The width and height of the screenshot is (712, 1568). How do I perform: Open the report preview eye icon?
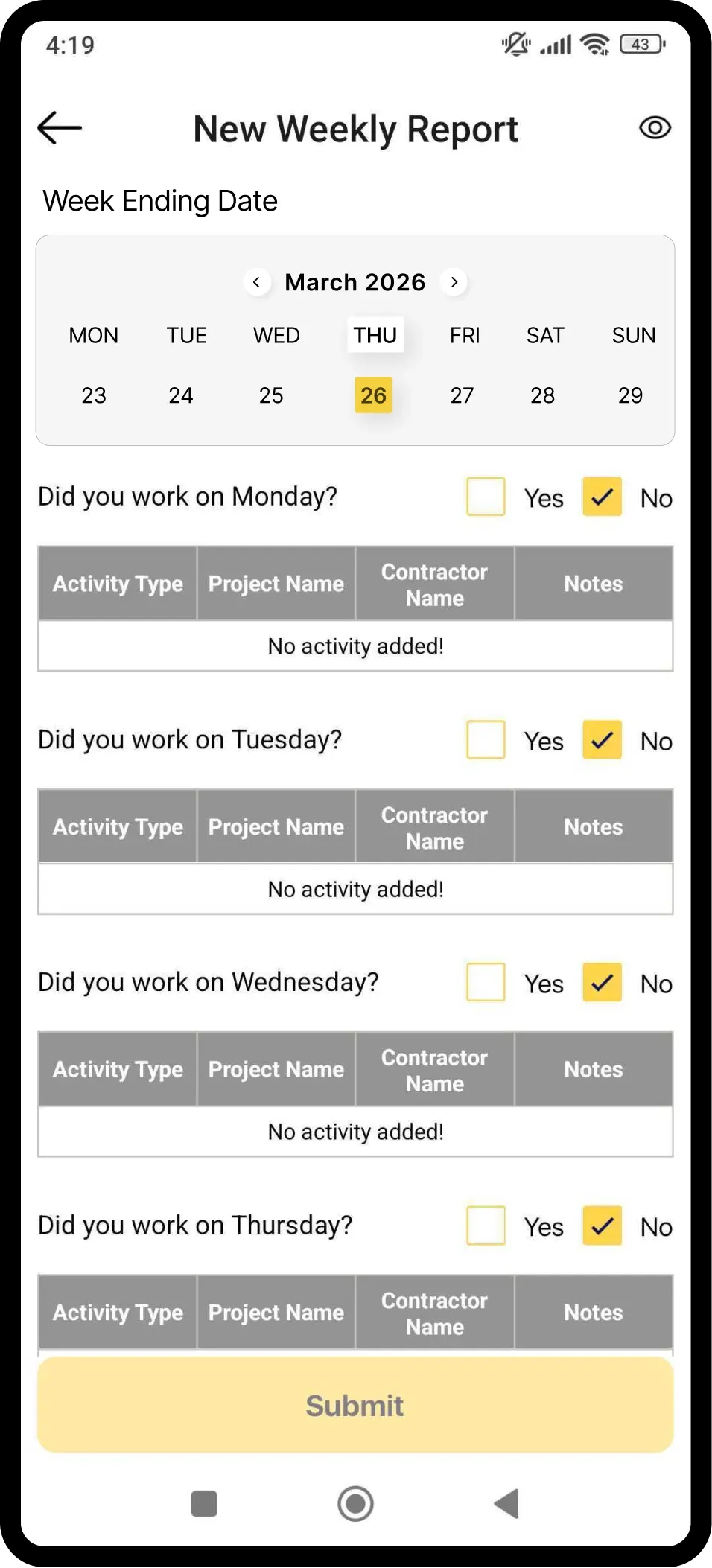pos(655,128)
